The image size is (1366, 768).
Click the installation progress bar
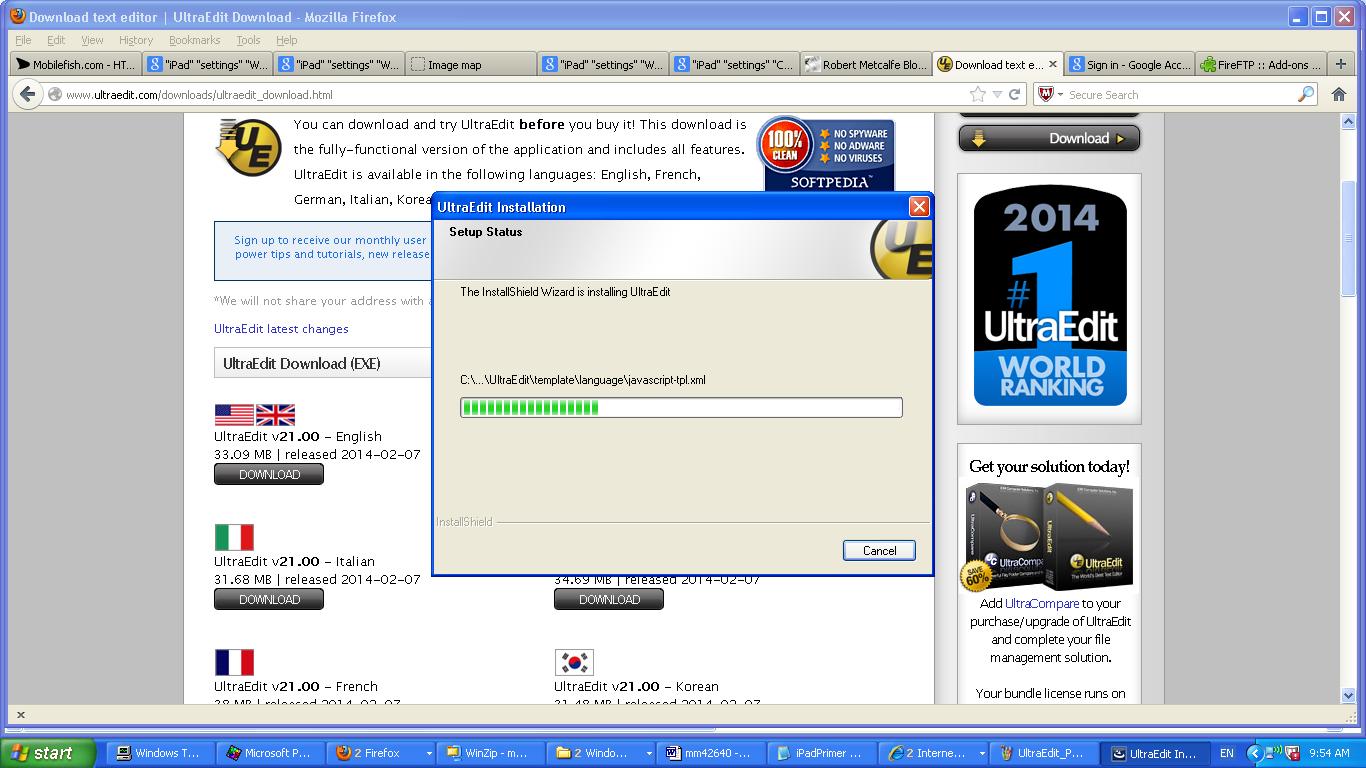[x=681, y=407]
